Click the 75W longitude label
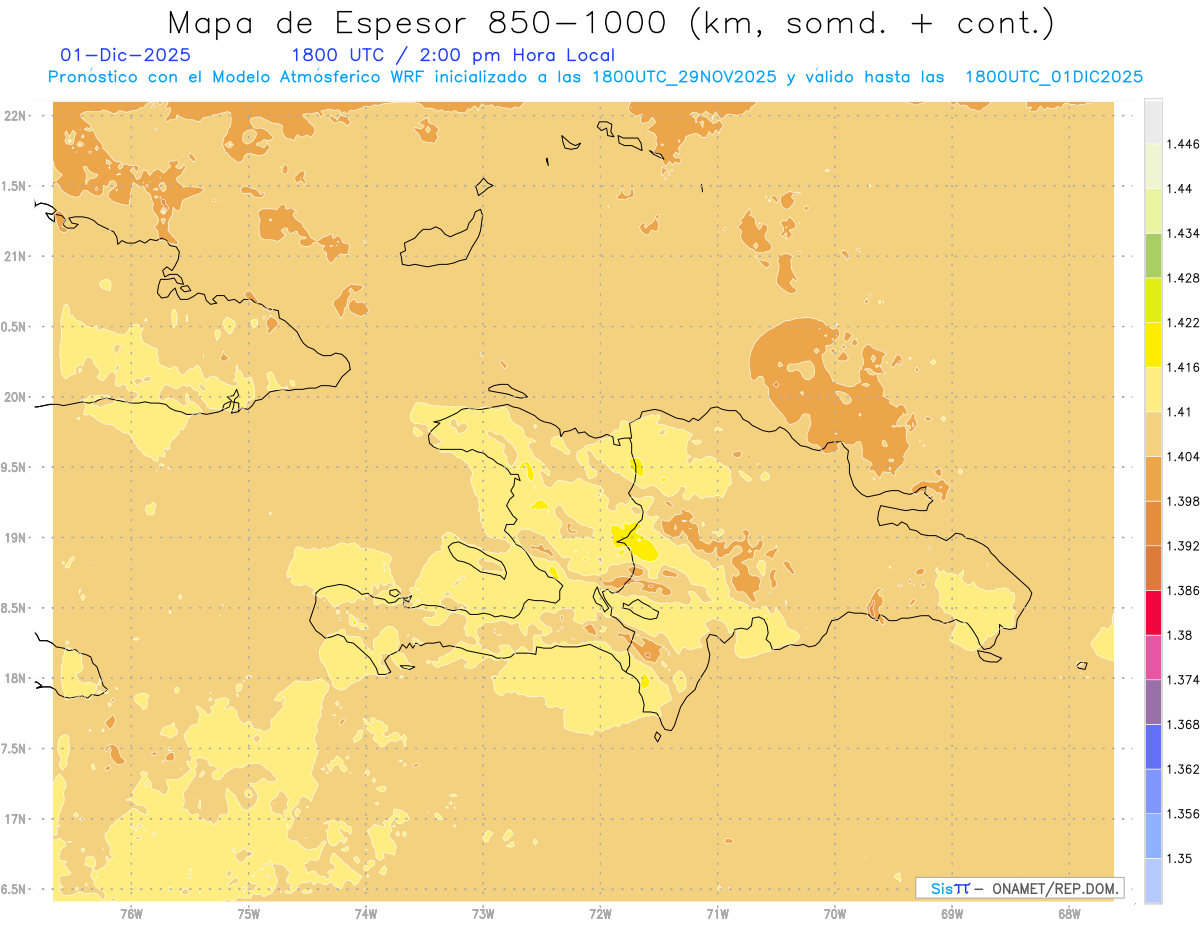The height and width of the screenshot is (927, 1200). (249, 914)
